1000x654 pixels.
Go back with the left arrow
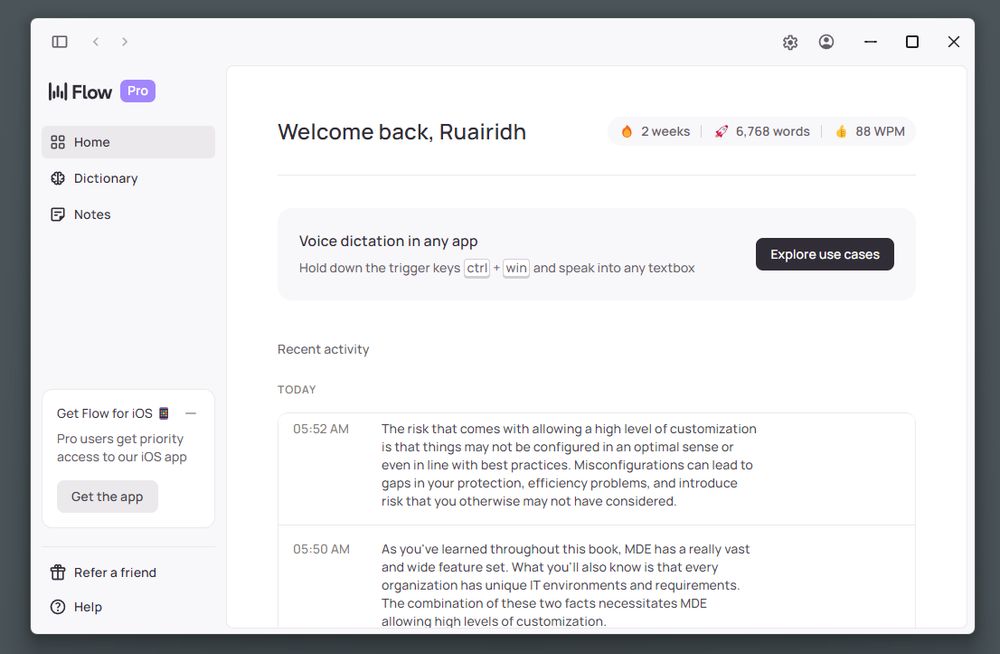96,41
